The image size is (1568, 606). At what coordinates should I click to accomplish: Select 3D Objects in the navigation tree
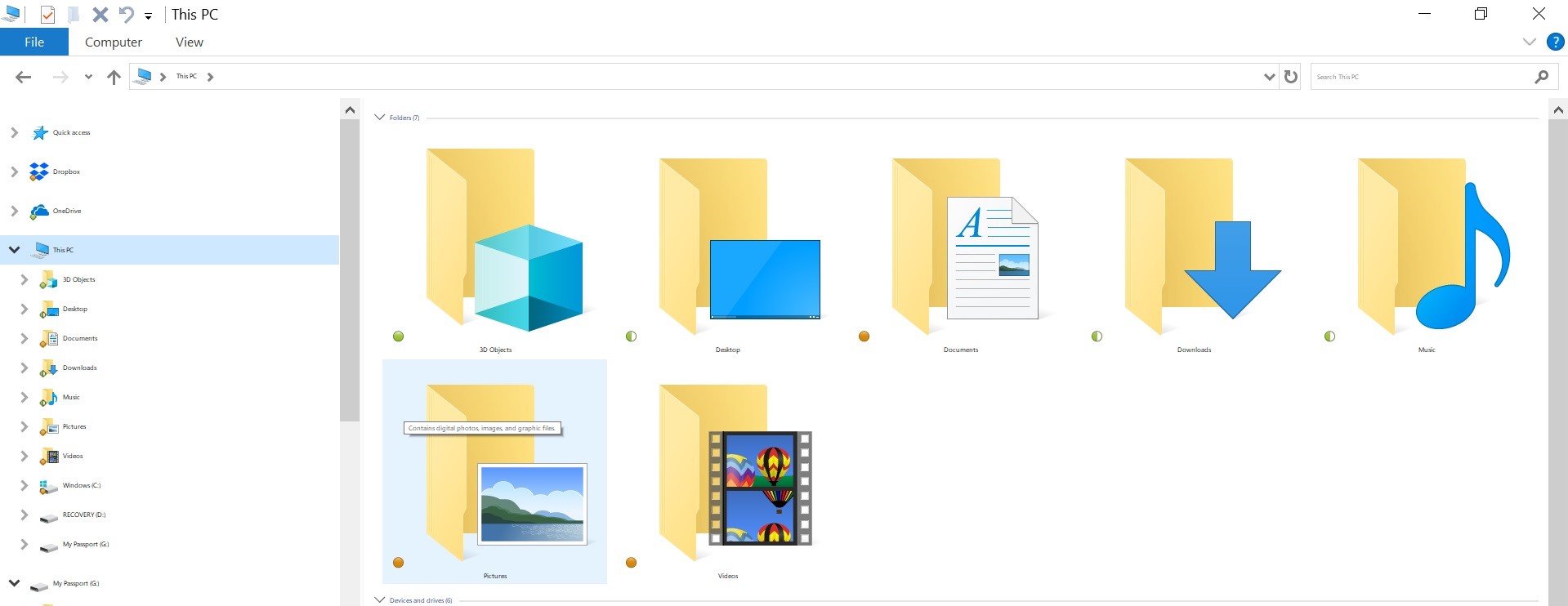pos(78,279)
